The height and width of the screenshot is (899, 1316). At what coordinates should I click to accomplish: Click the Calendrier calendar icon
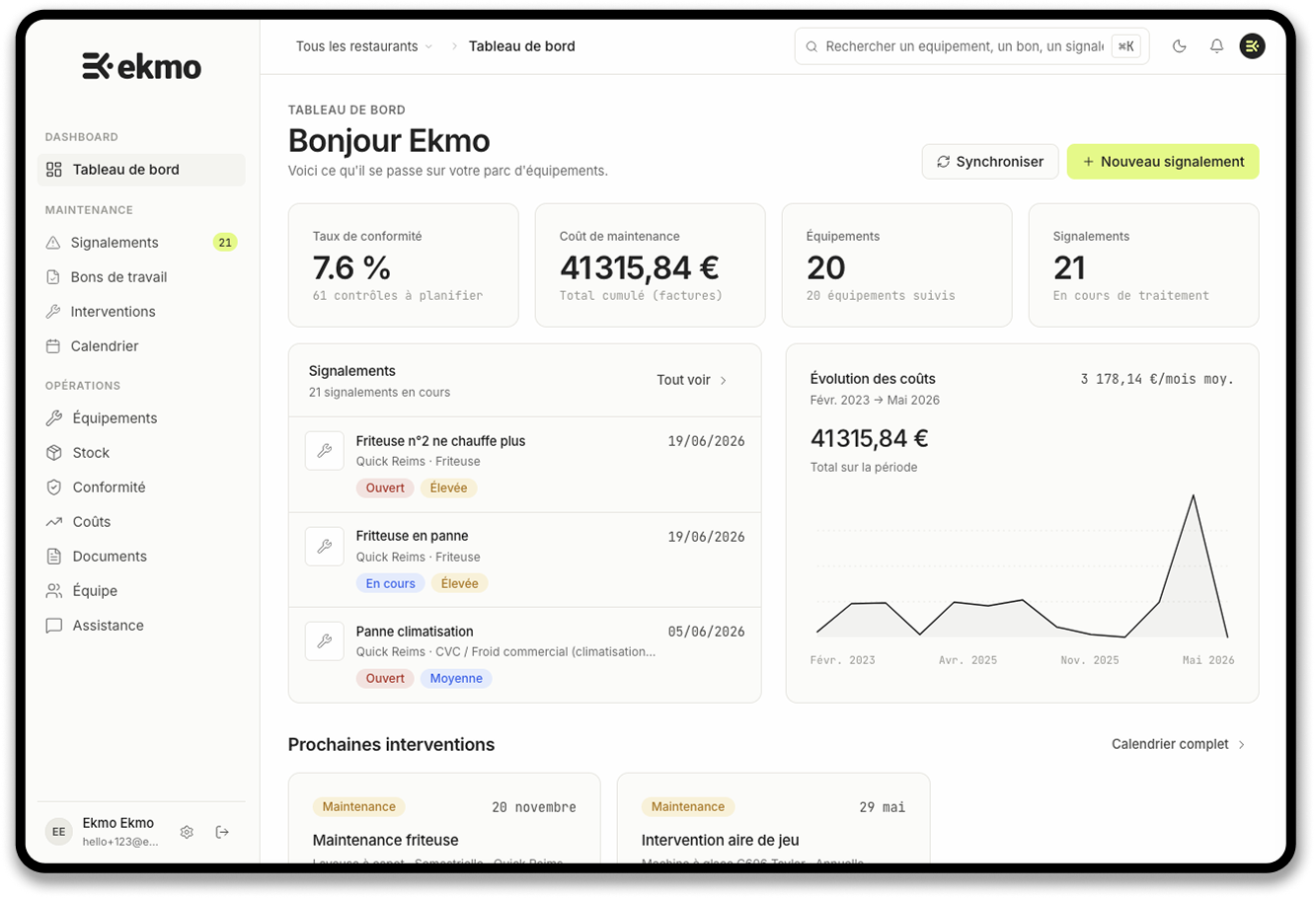click(53, 346)
